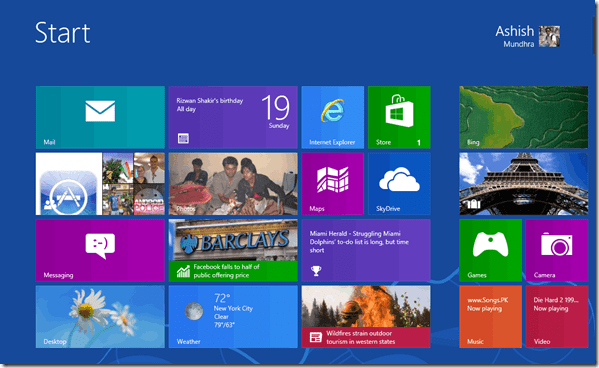Screen dimensions: 599x368
Task: Open the Camera tile
Action: (x=557, y=250)
